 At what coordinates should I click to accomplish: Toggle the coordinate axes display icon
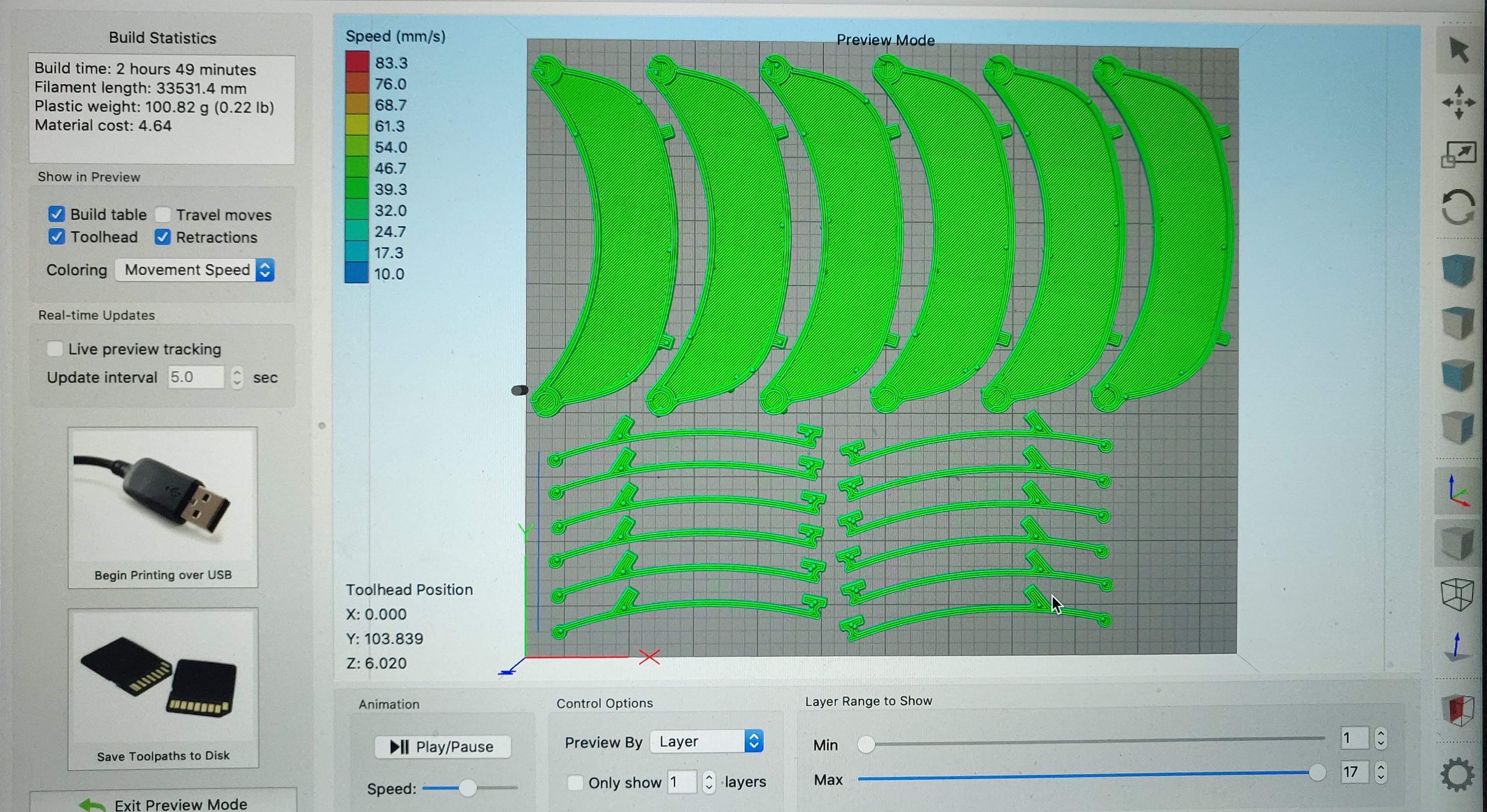1458,491
